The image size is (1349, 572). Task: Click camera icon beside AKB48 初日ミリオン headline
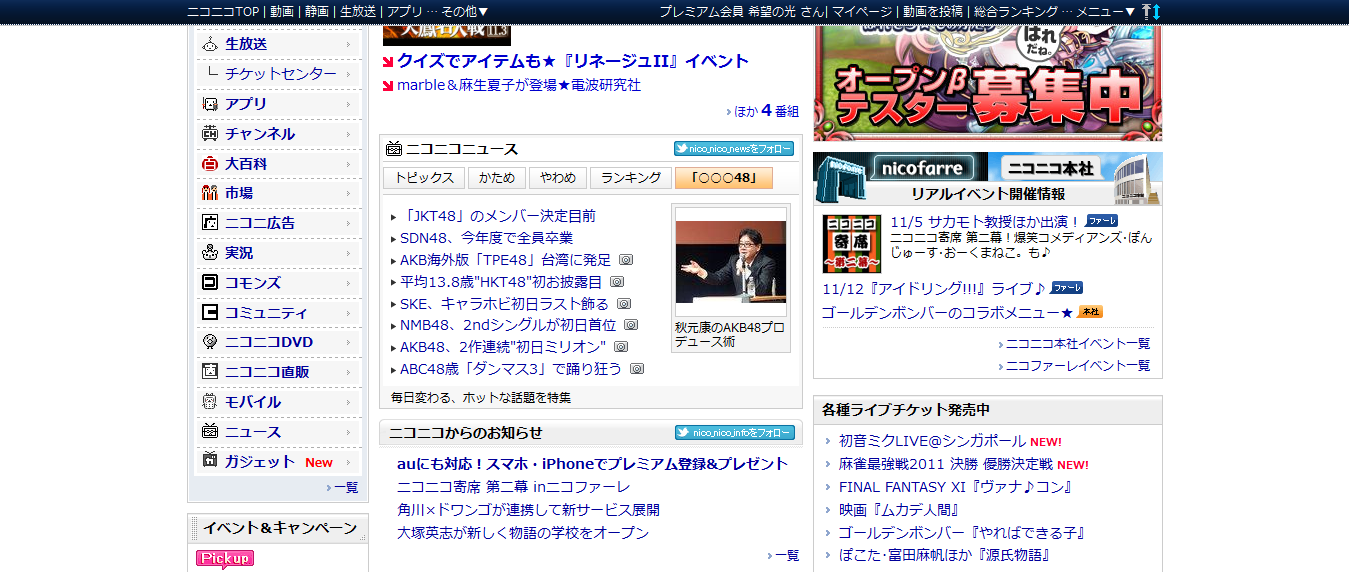621,347
